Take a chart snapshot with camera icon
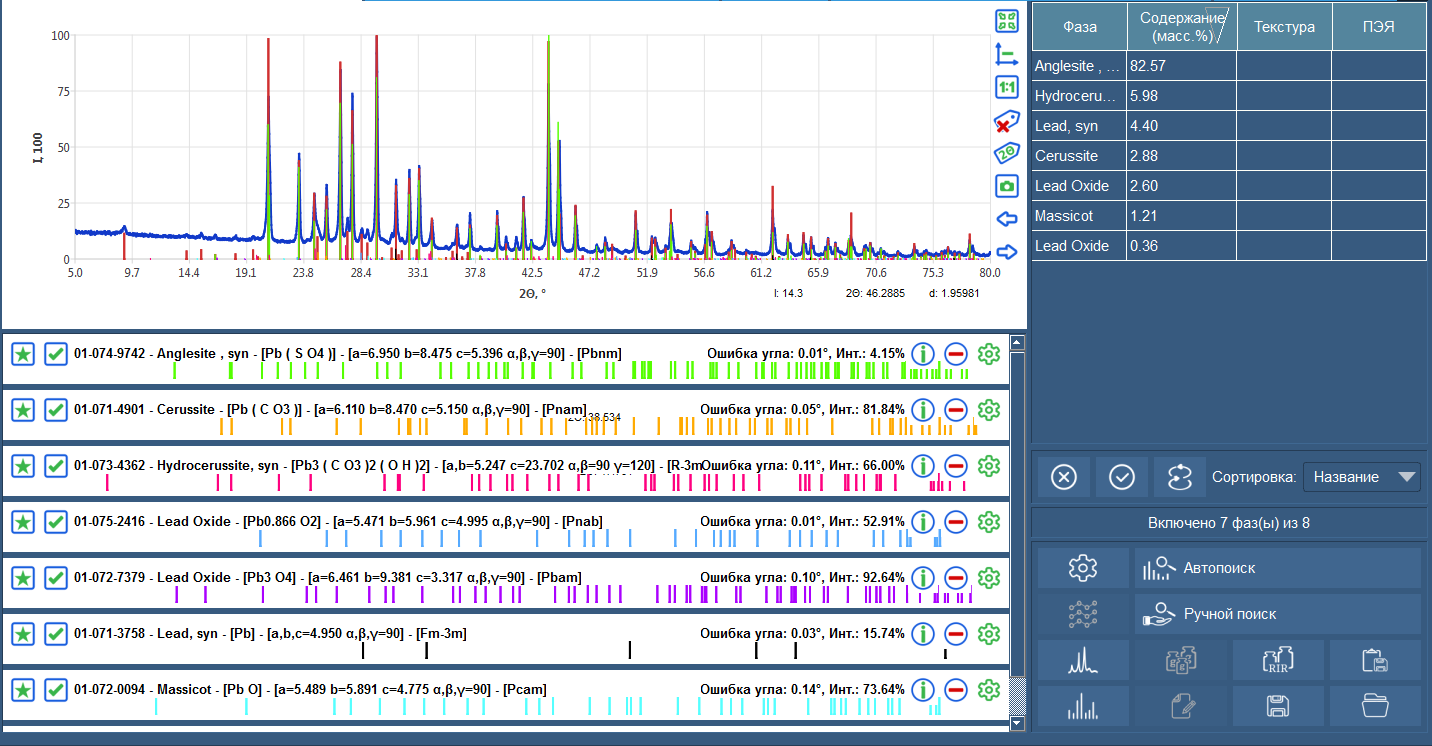 point(1007,186)
